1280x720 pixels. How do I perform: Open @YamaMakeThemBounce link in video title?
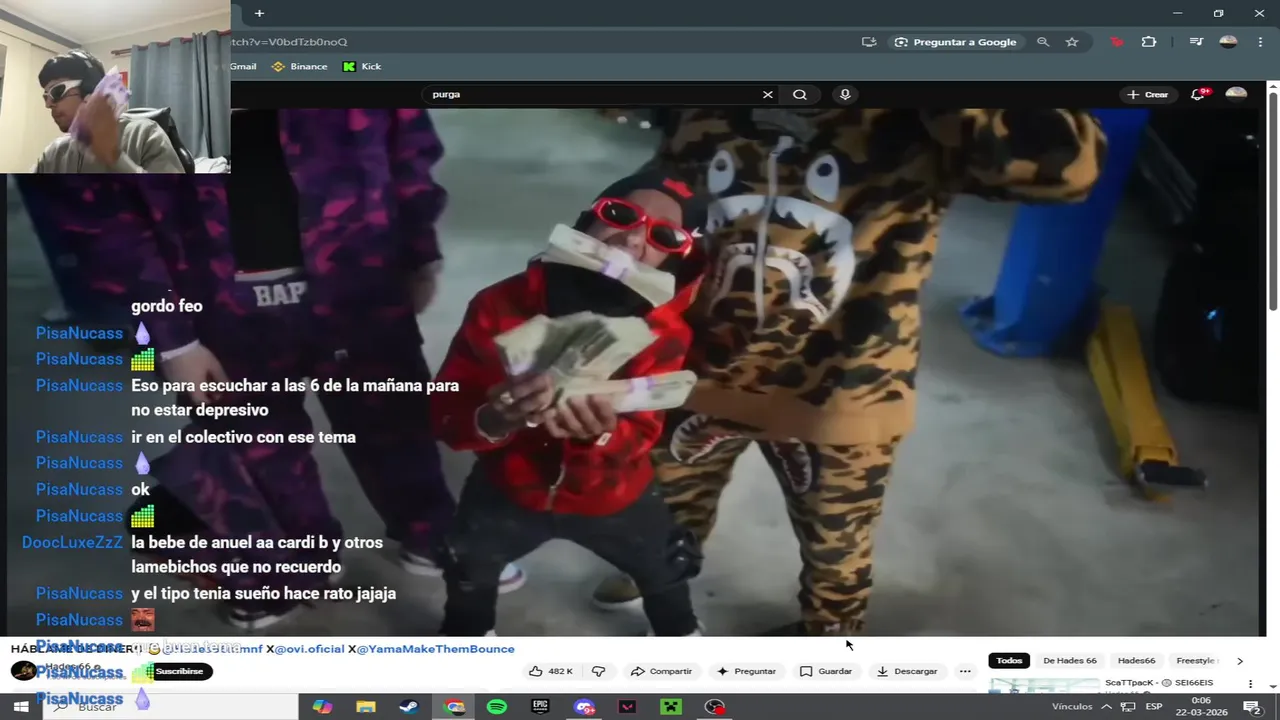pos(435,649)
